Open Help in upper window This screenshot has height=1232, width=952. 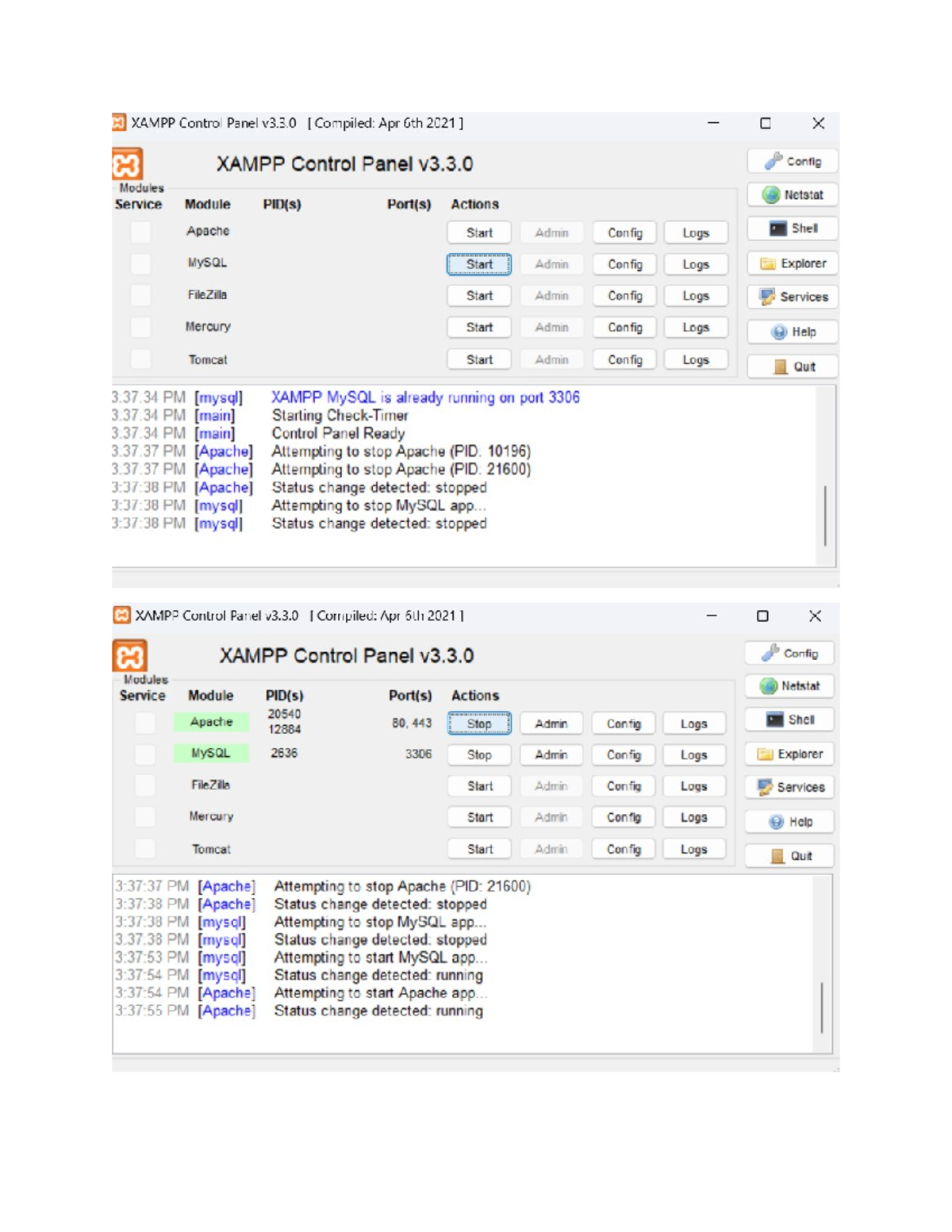point(793,332)
